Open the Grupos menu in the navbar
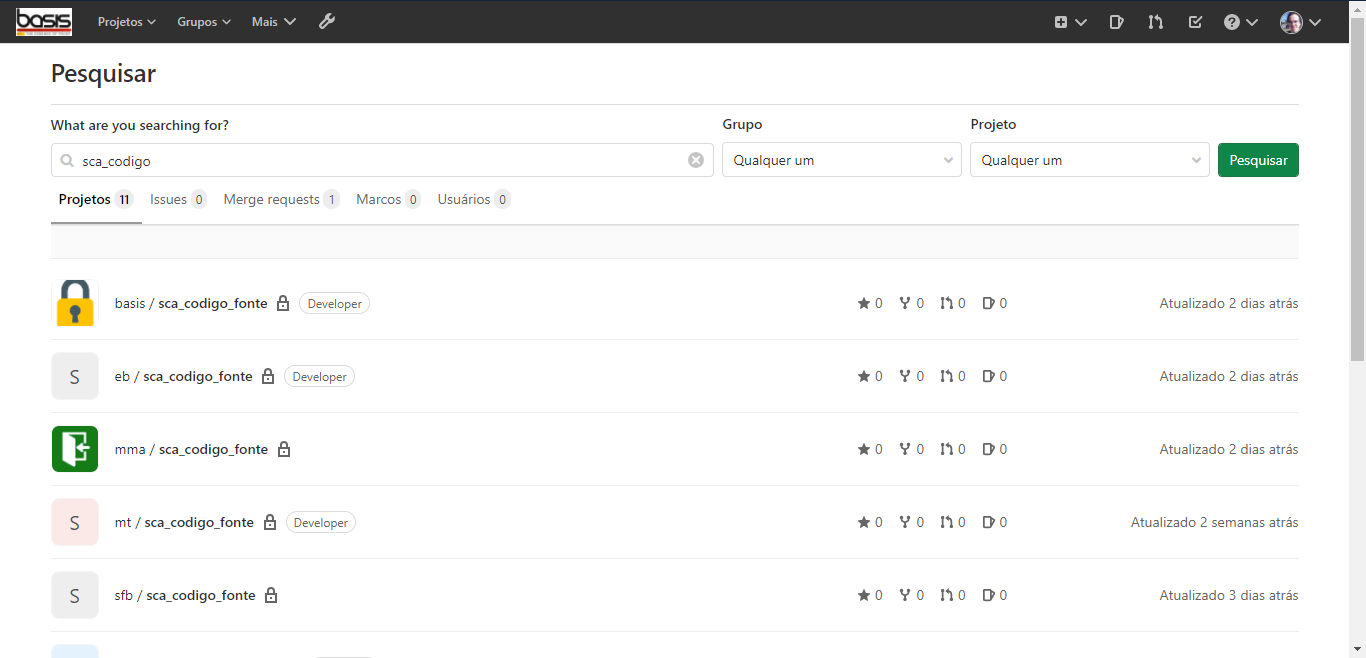This screenshot has width=1366, height=658. [203, 21]
